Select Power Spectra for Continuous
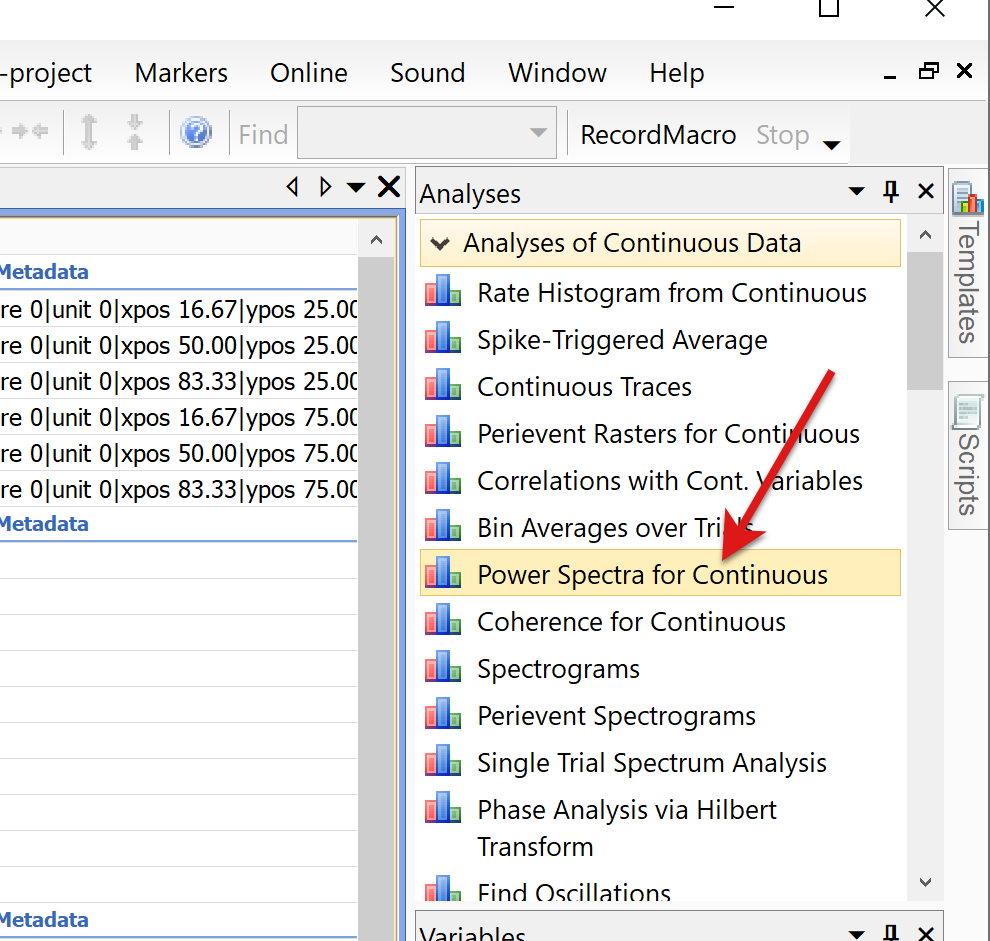 pyautogui.click(x=659, y=574)
